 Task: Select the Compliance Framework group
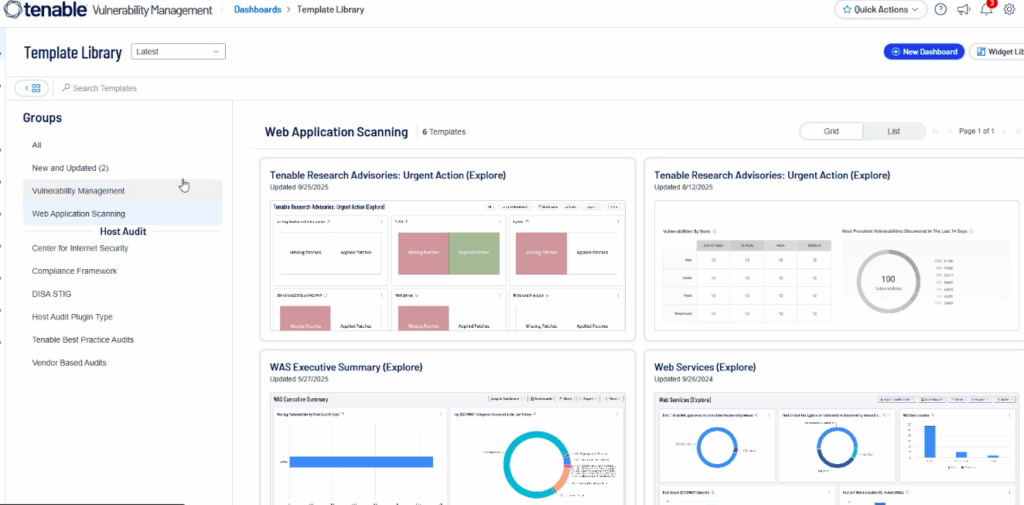click(x=74, y=271)
